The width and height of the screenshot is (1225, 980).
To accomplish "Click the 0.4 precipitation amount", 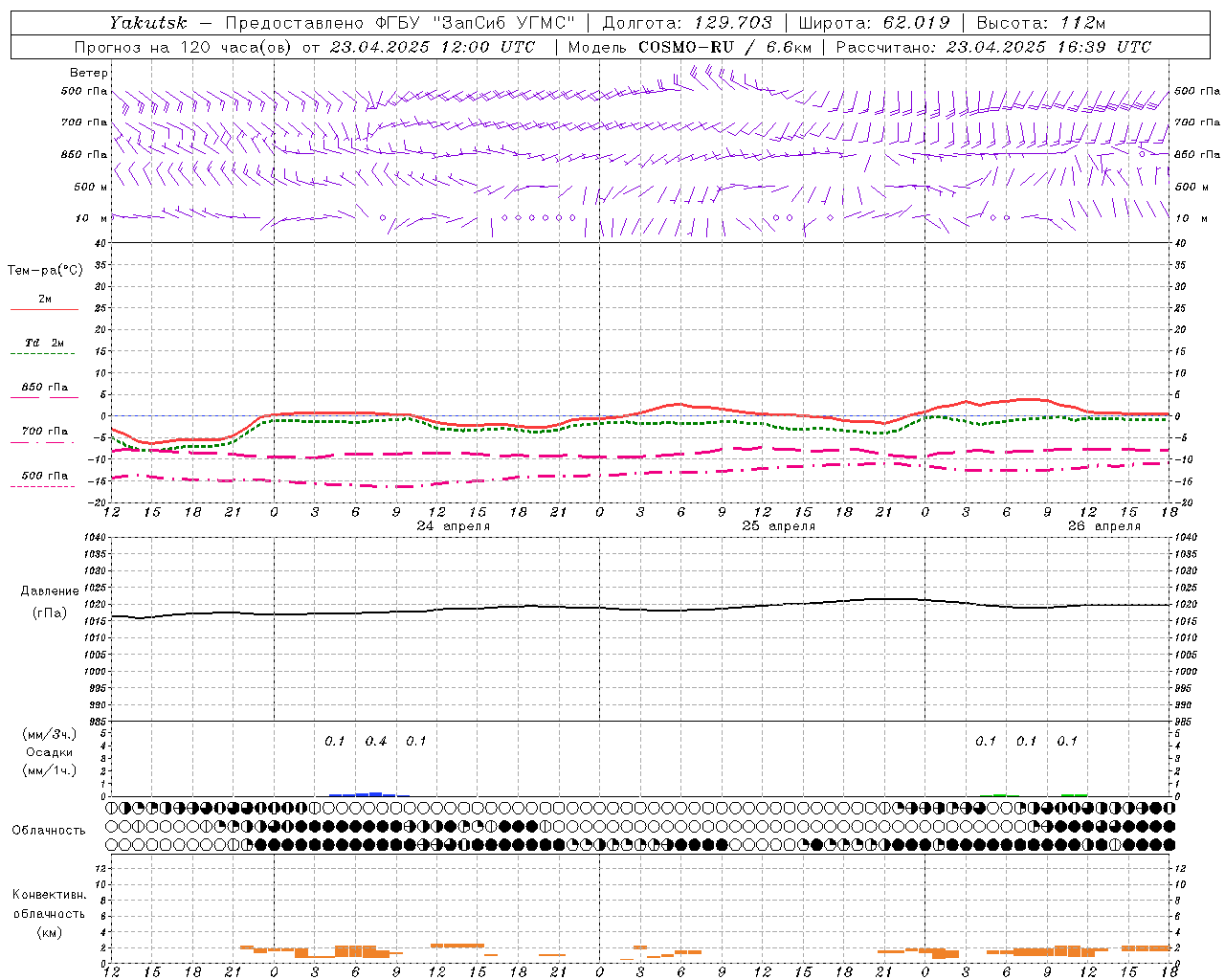I will point(376,741).
